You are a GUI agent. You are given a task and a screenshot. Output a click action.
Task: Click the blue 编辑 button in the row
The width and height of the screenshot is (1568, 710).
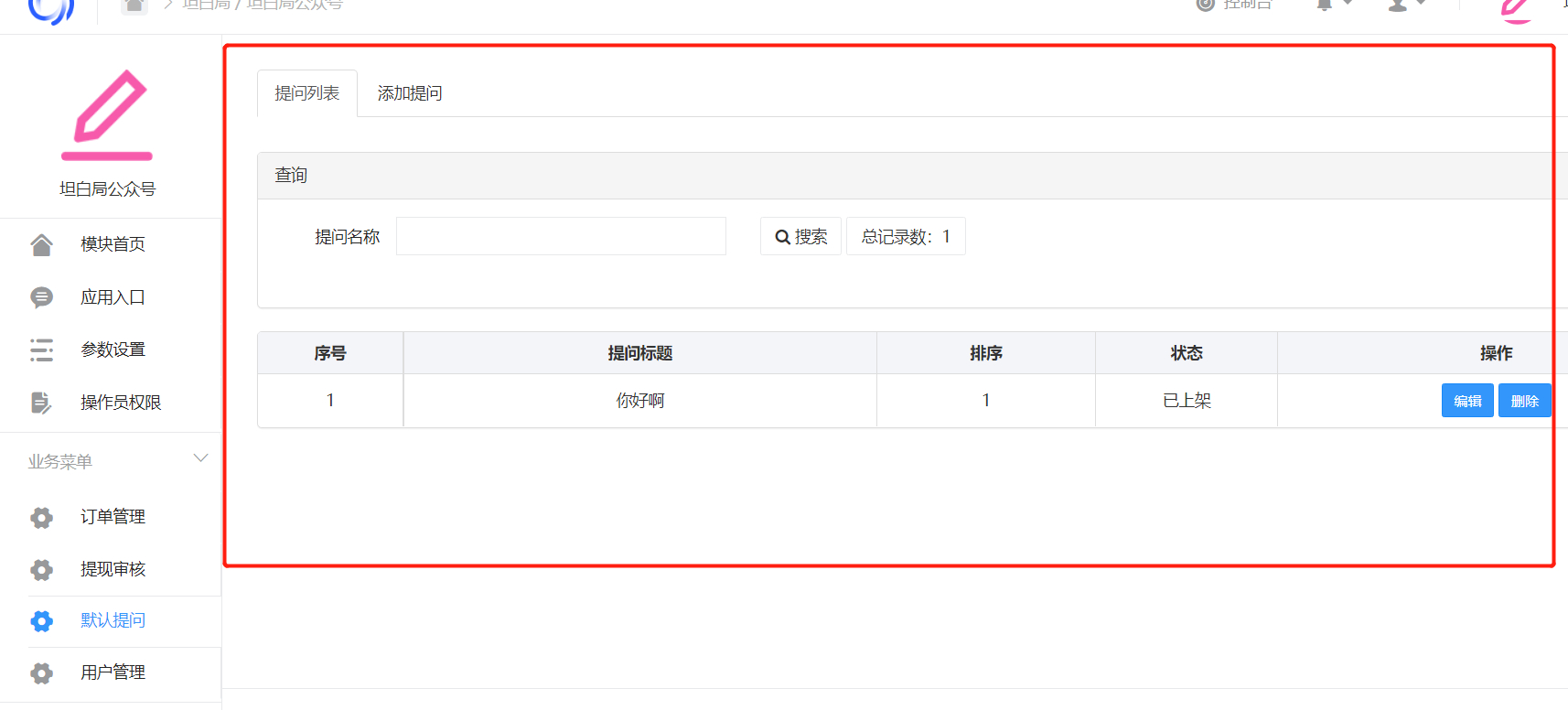point(1467,401)
